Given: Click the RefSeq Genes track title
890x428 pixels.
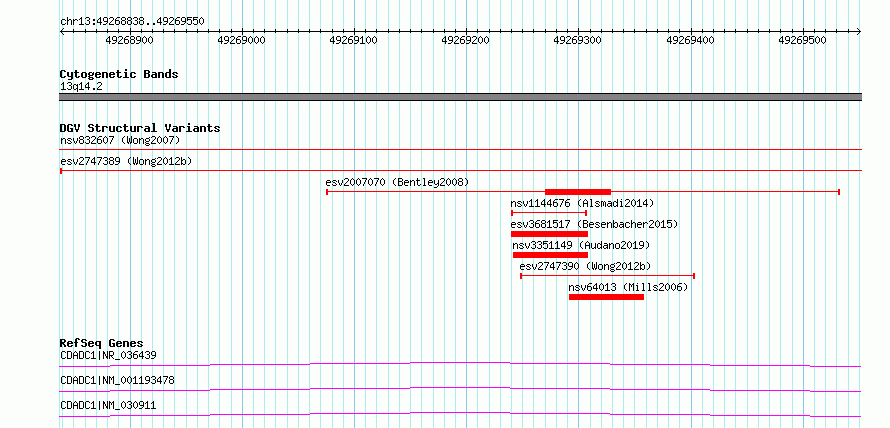Looking at the screenshot, I should 102,343.
